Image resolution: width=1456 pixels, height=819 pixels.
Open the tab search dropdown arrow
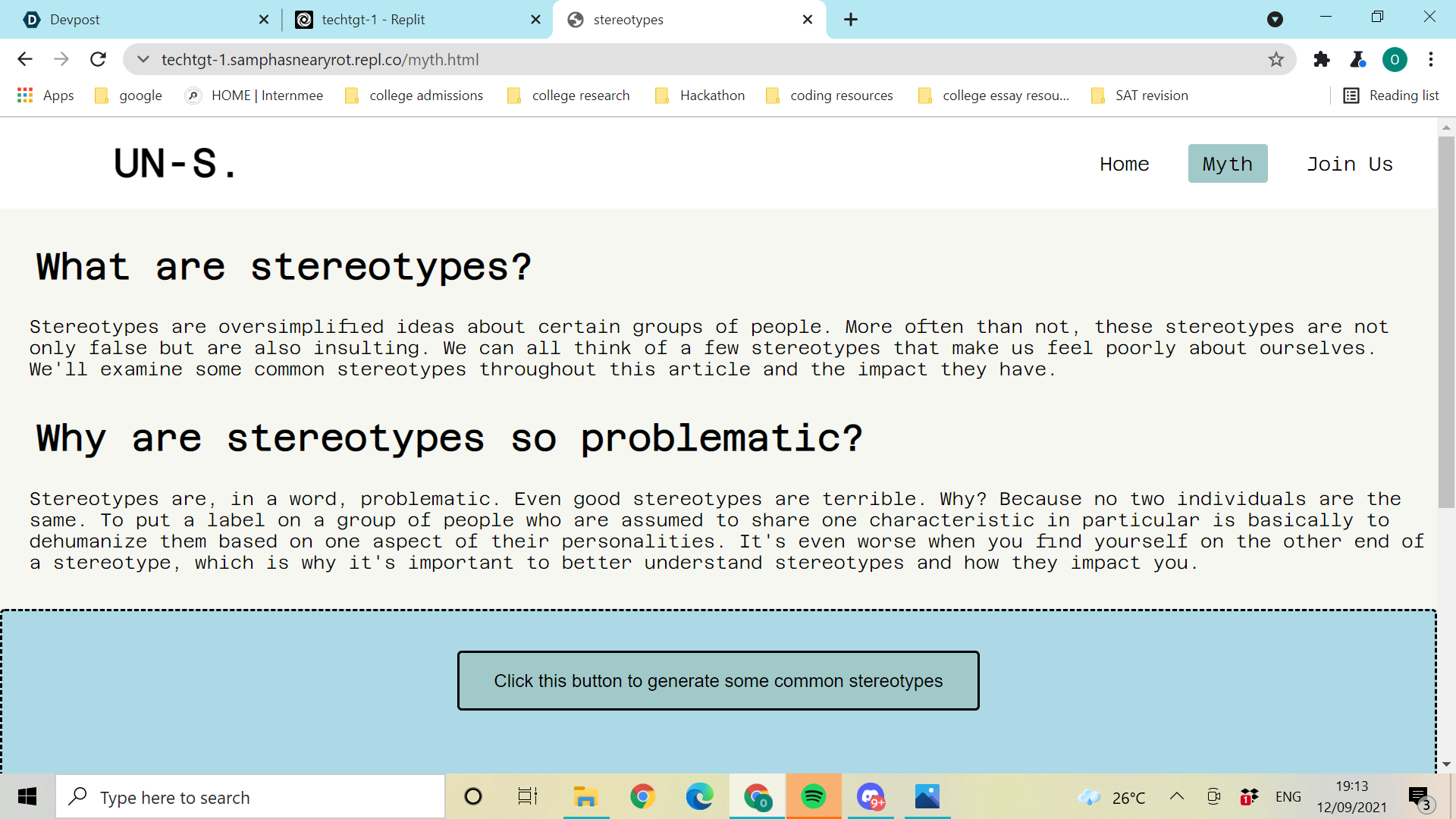point(1275,20)
